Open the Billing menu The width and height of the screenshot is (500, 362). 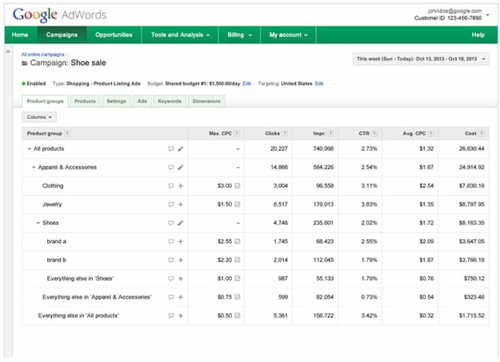[x=239, y=35]
